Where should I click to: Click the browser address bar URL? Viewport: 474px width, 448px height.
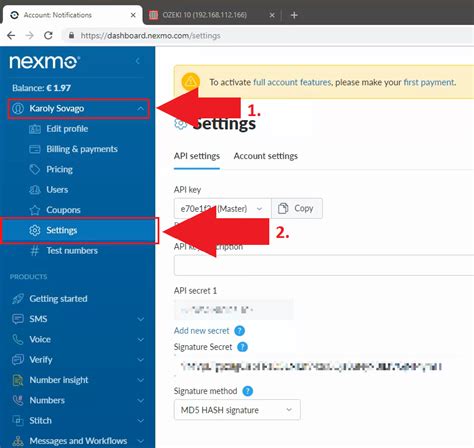pos(150,35)
